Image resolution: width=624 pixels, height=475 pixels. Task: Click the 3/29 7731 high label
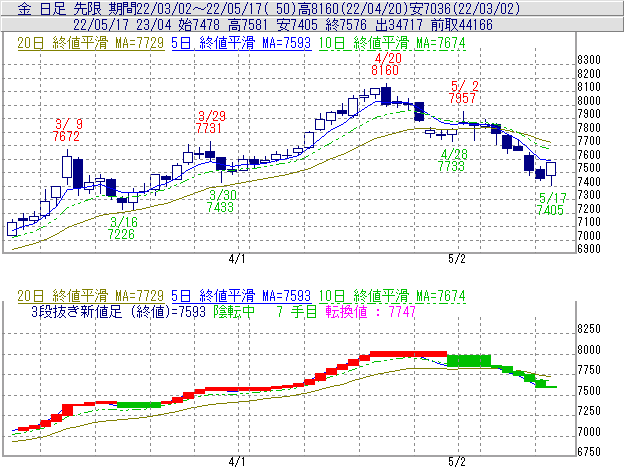point(210,122)
